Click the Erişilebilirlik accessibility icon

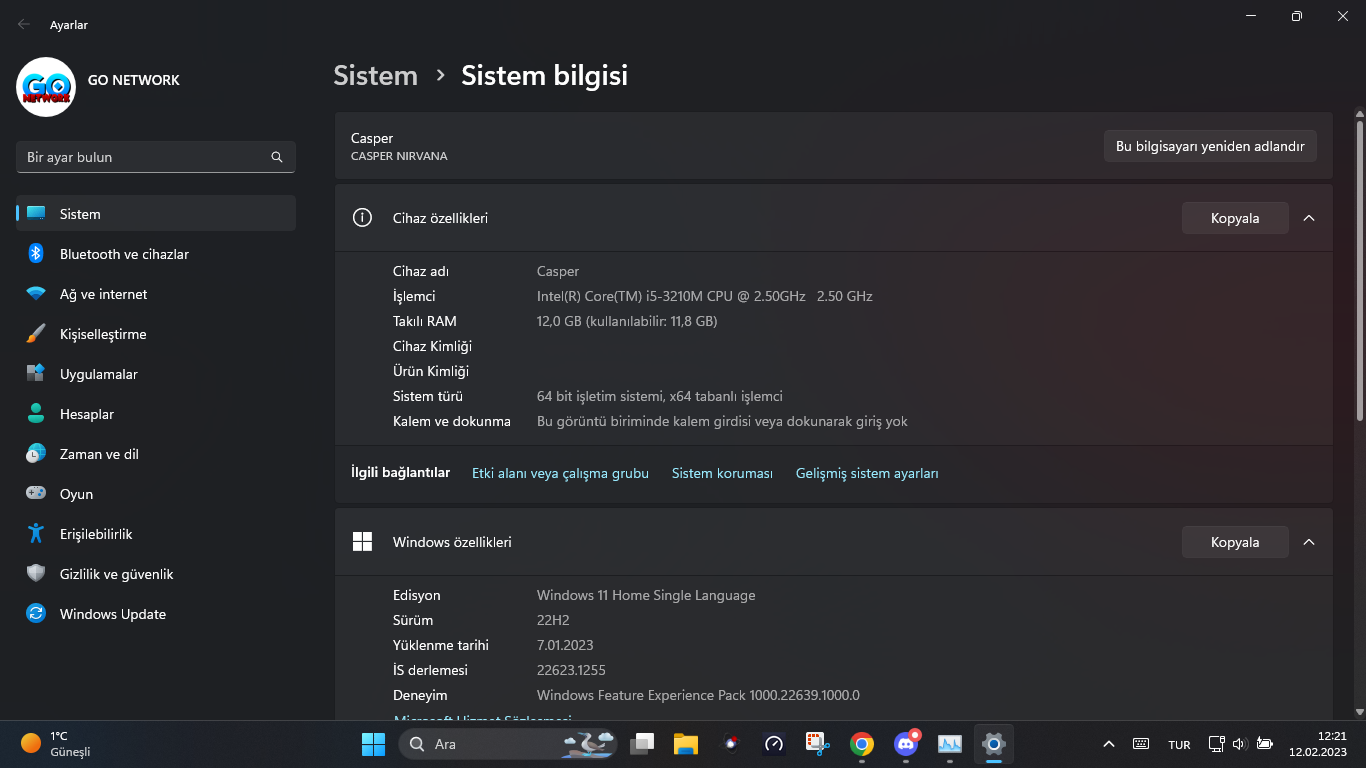coord(36,534)
